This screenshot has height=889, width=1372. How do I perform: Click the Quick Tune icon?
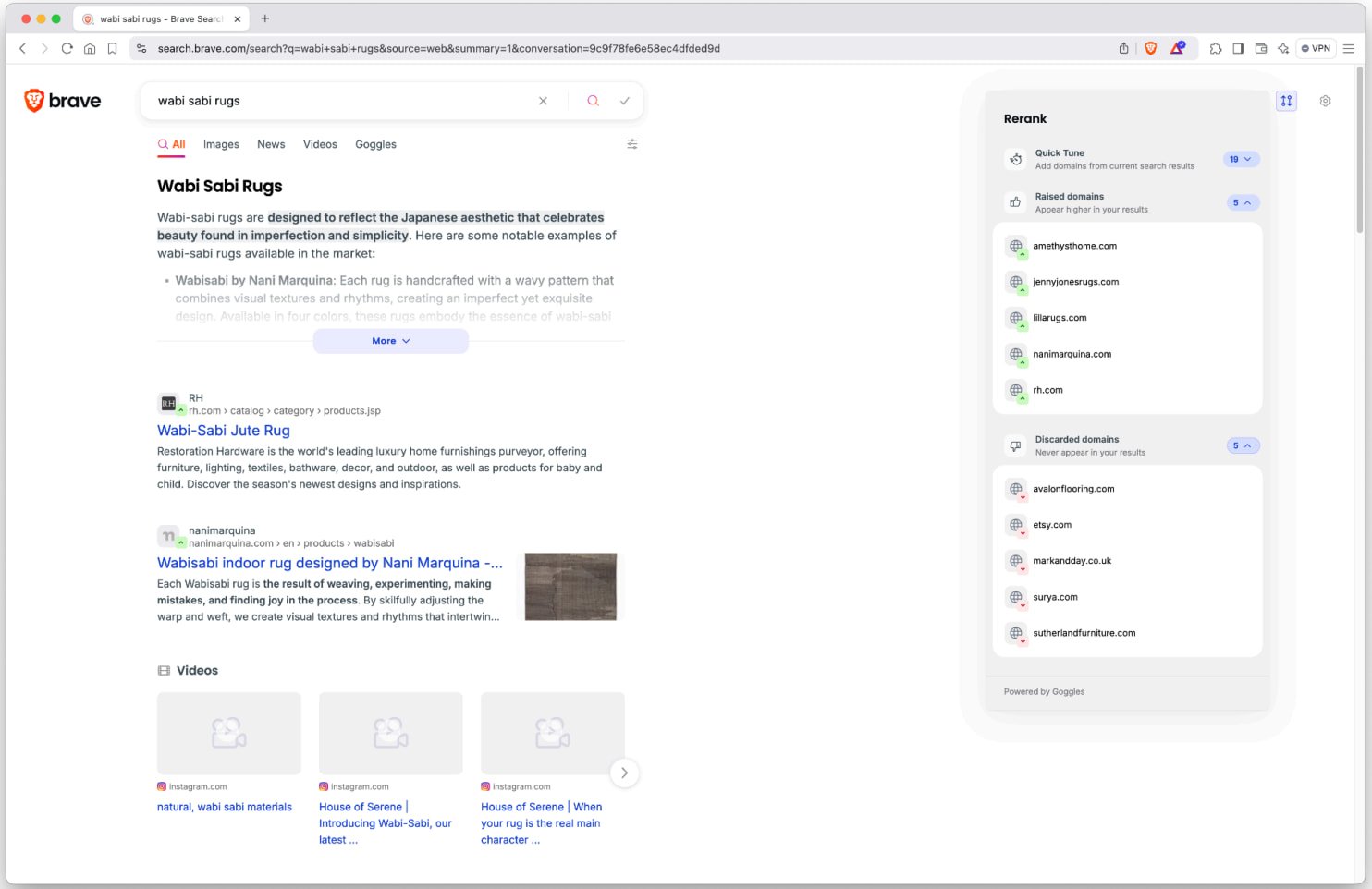(x=1015, y=159)
